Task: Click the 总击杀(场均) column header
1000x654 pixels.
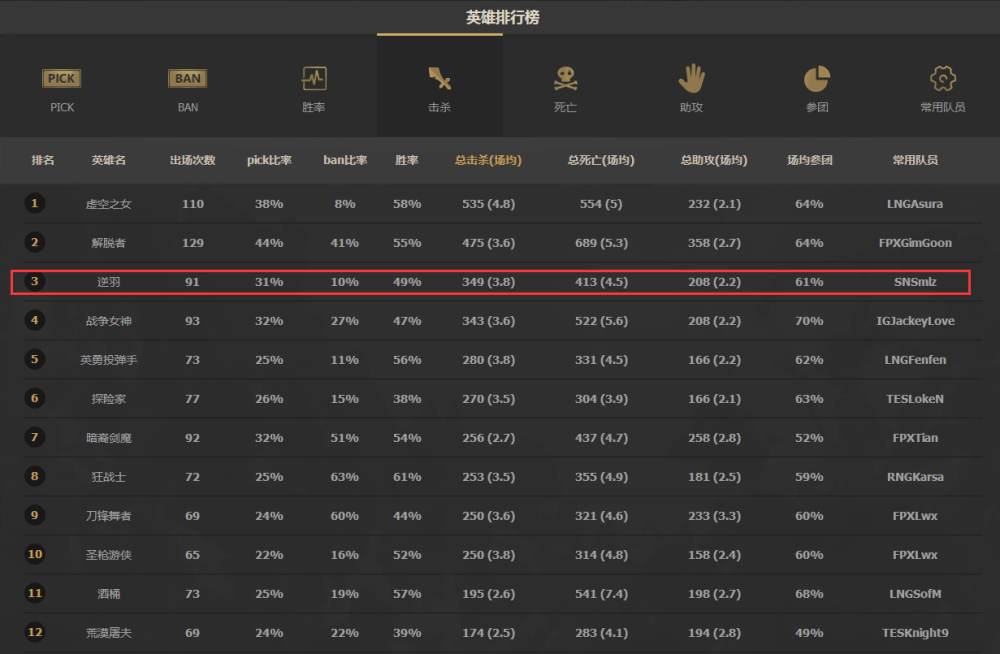Action: (x=488, y=160)
